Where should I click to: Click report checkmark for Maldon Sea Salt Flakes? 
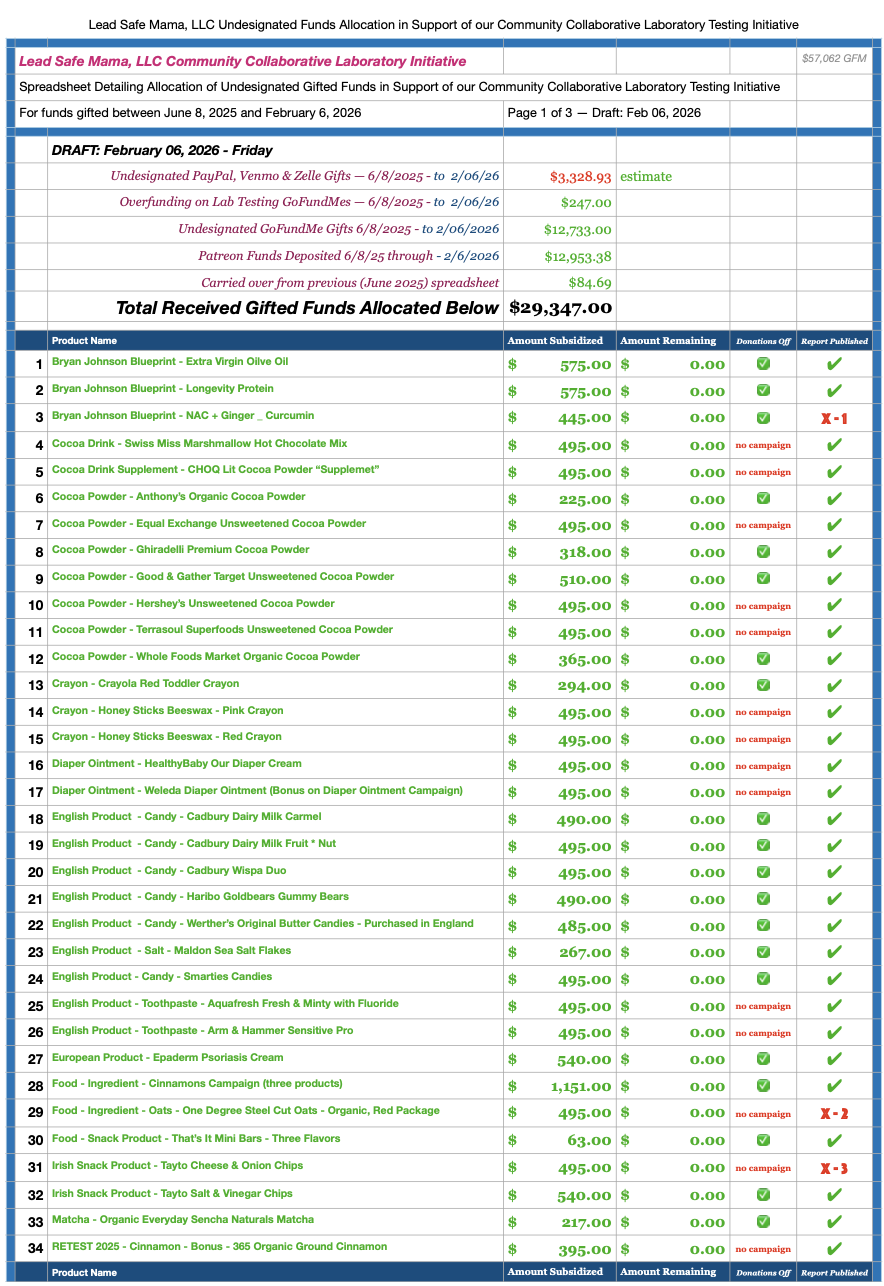(833, 953)
